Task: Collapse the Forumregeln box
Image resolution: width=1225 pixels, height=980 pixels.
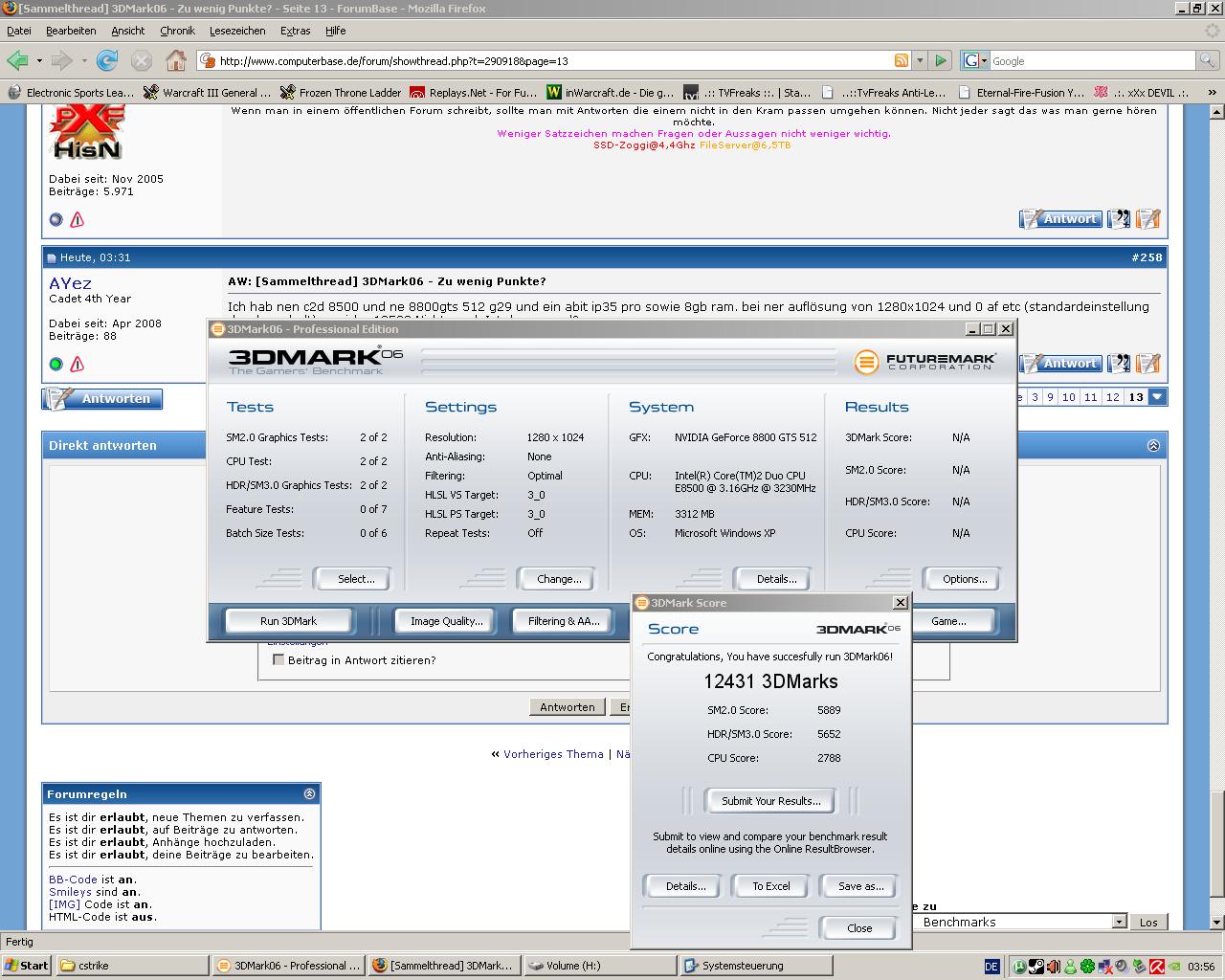Action: [x=309, y=793]
